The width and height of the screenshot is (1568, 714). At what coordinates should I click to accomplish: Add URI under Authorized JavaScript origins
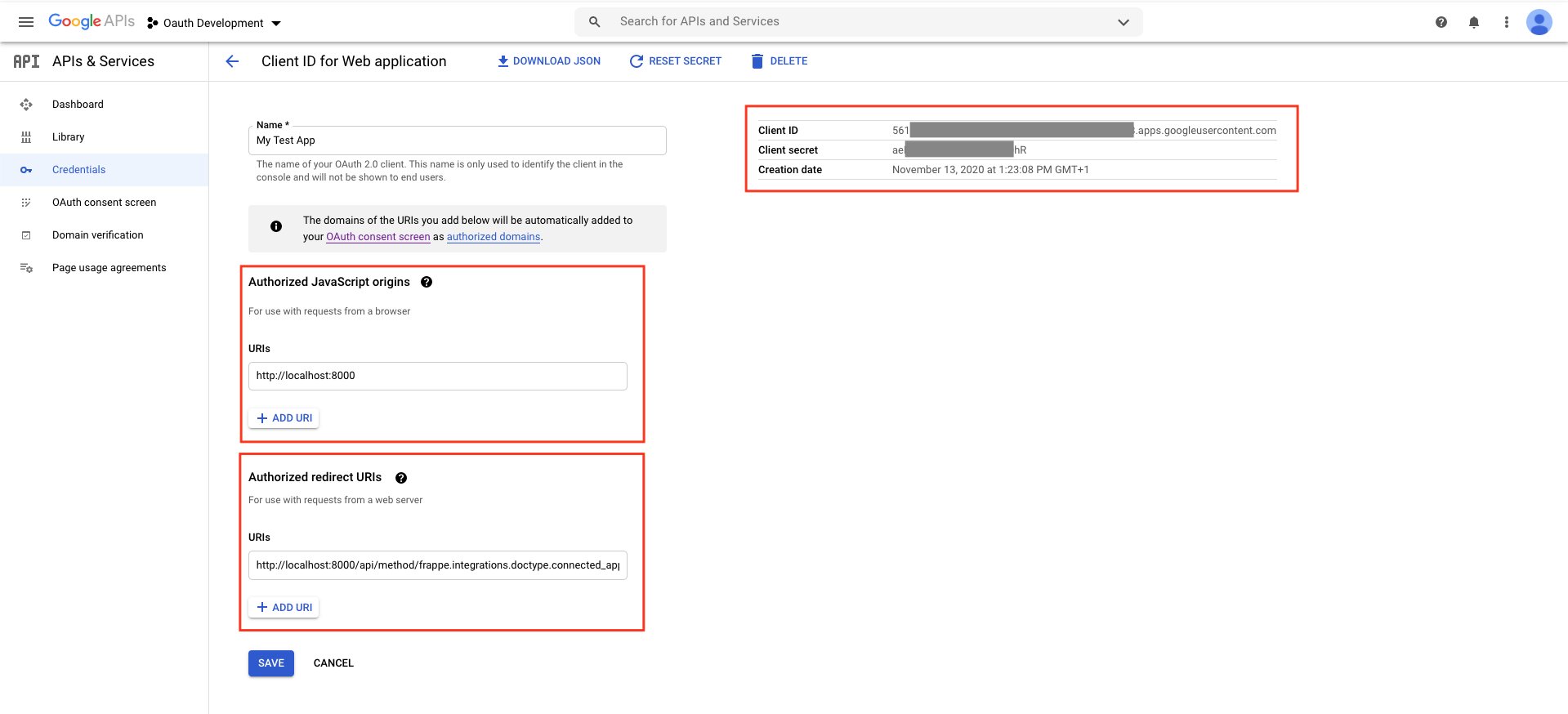point(284,418)
